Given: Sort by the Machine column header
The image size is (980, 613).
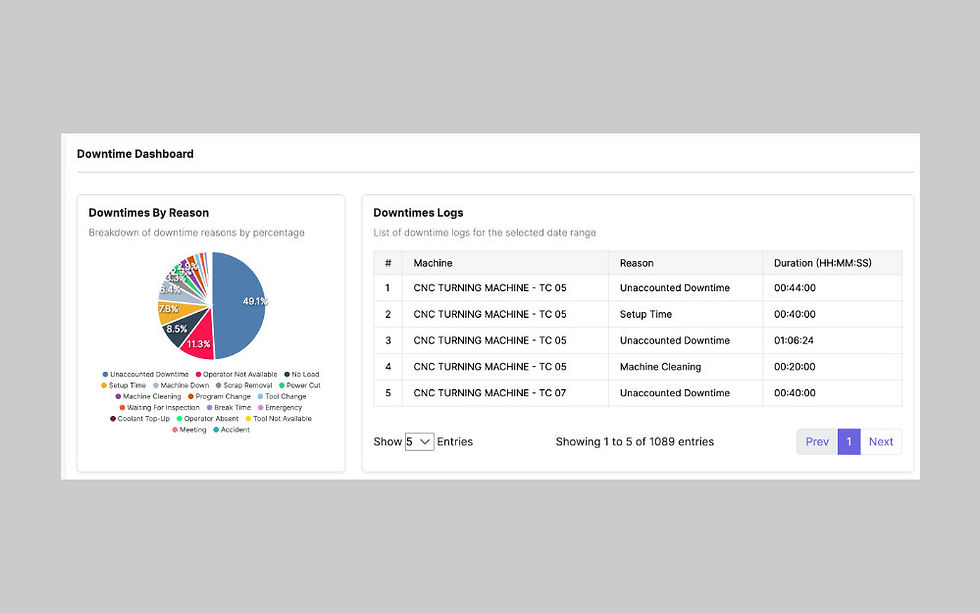Looking at the screenshot, I should click(432, 263).
